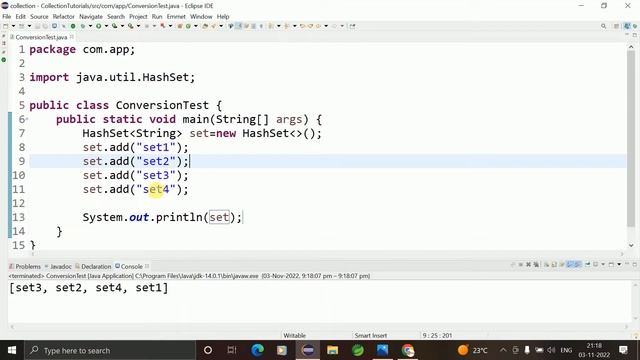
Task: Toggle Mark Occurrences highlighted toolbar button
Action: (239, 26)
